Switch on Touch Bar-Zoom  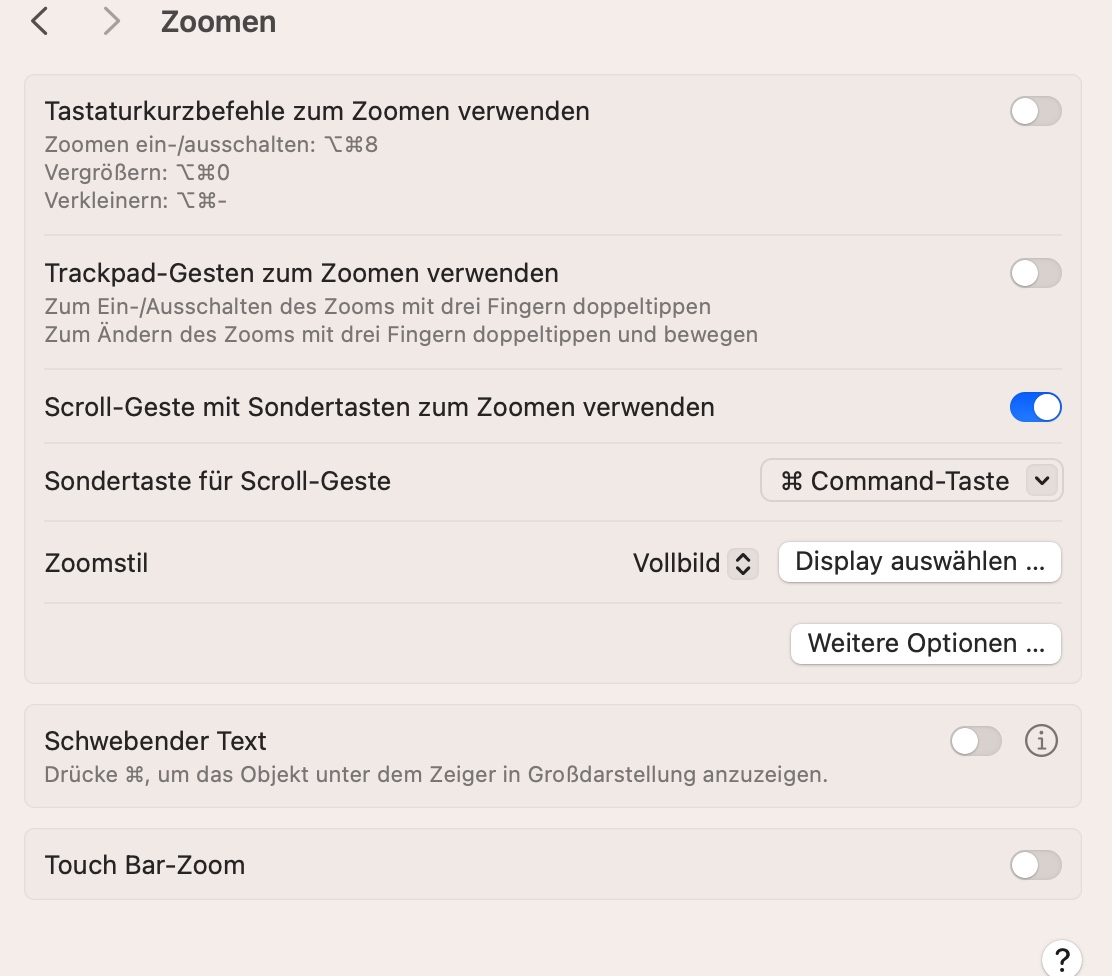click(1035, 865)
